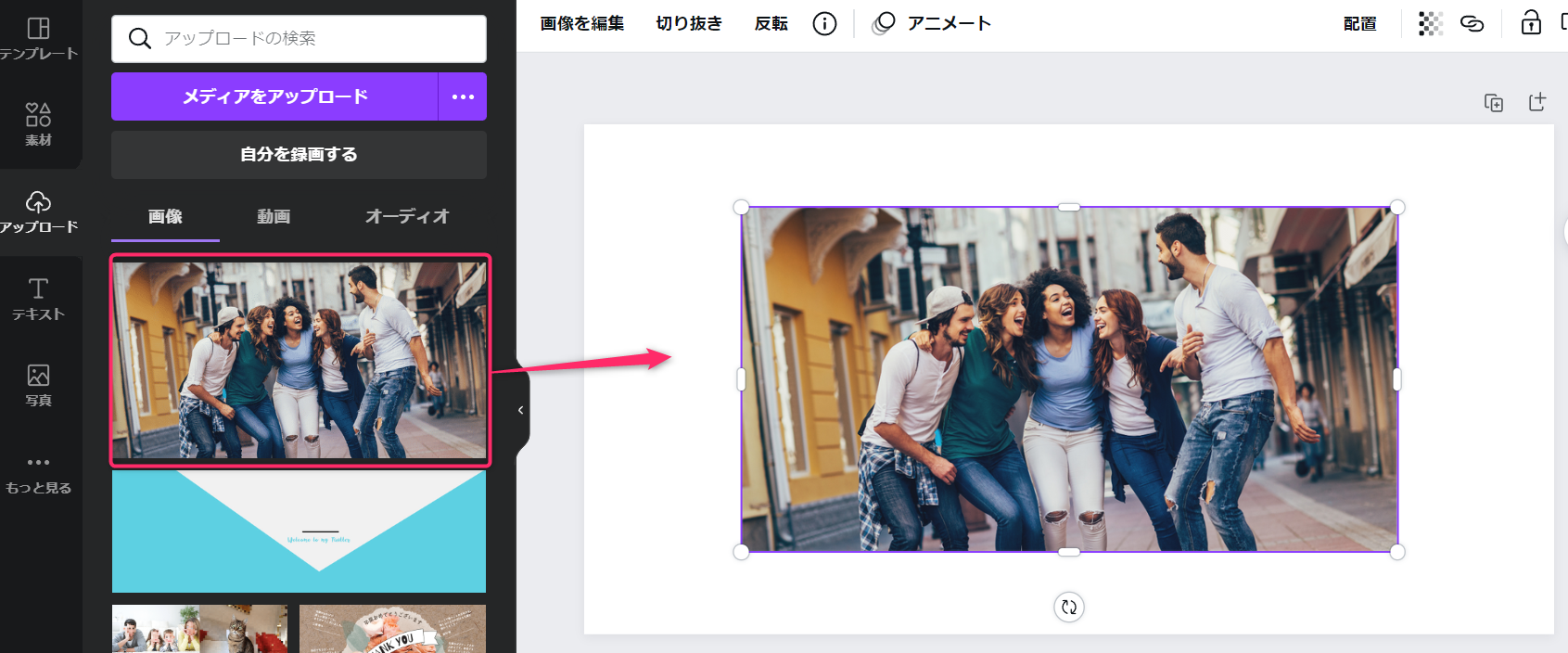Click 切り抜き crop option
1568x653 pixels.
tap(689, 24)
